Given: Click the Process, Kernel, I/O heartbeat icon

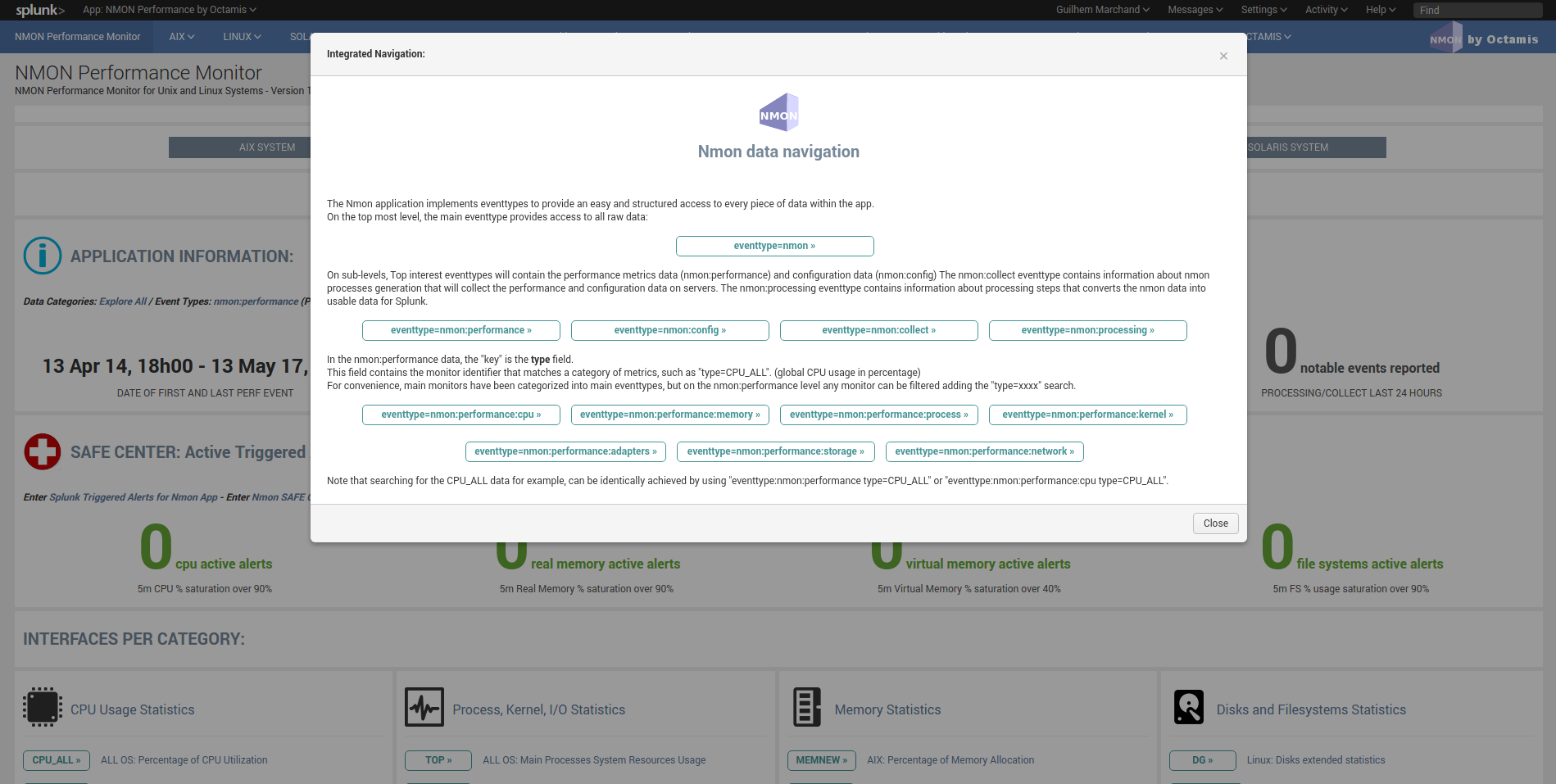Looking at the screenshot, I should coord(424,707).
